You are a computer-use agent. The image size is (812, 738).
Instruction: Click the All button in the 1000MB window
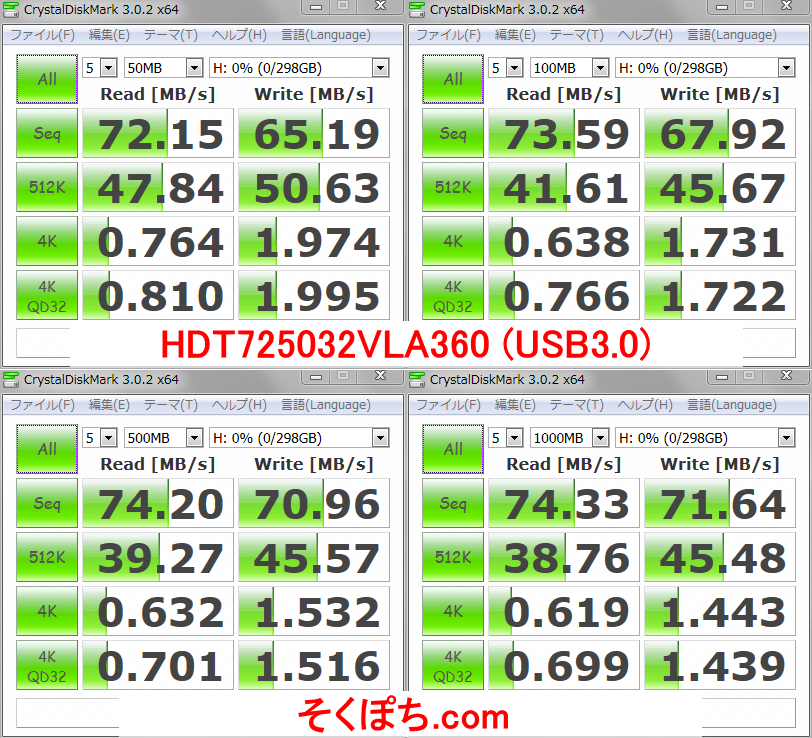coord(453,449)
